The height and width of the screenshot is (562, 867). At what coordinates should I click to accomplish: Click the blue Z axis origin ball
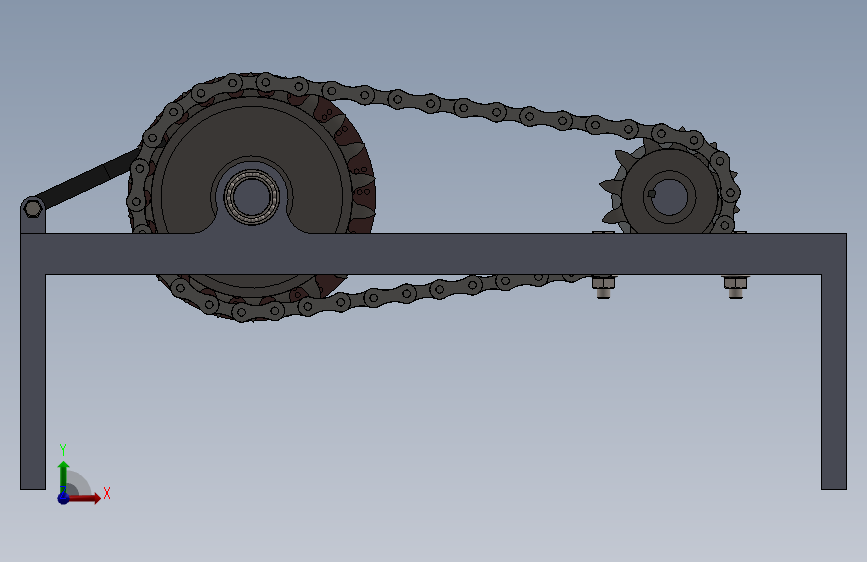64,498
